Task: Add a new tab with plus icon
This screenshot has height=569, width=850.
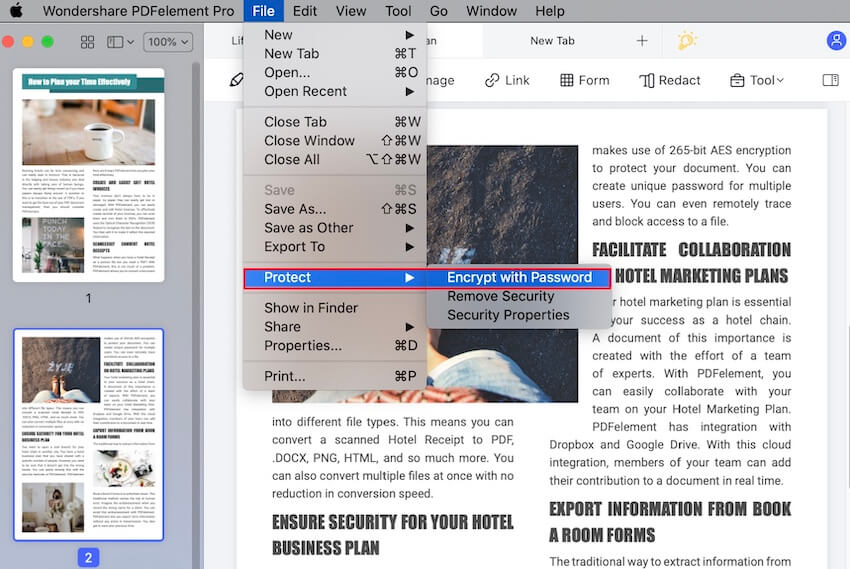Action: [642, 41]
